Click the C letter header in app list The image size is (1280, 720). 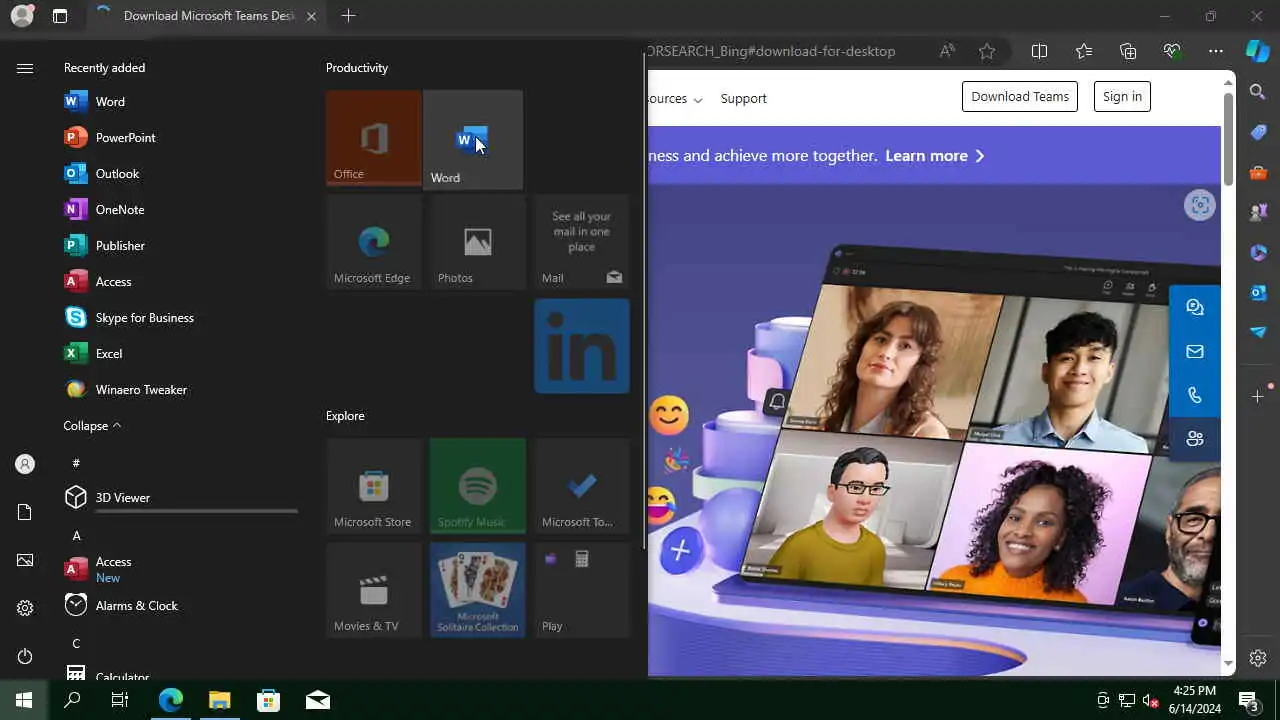tap(76, 643)
